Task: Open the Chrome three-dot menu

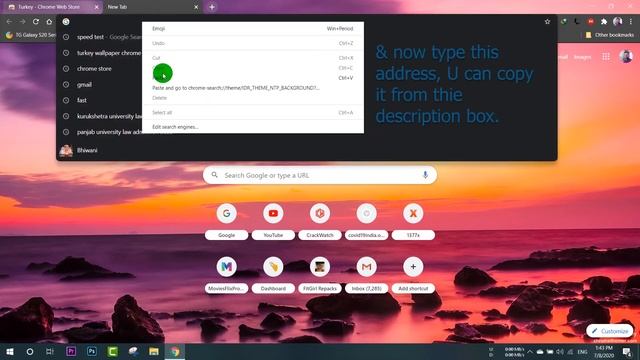Action: (x=631, y=22)
